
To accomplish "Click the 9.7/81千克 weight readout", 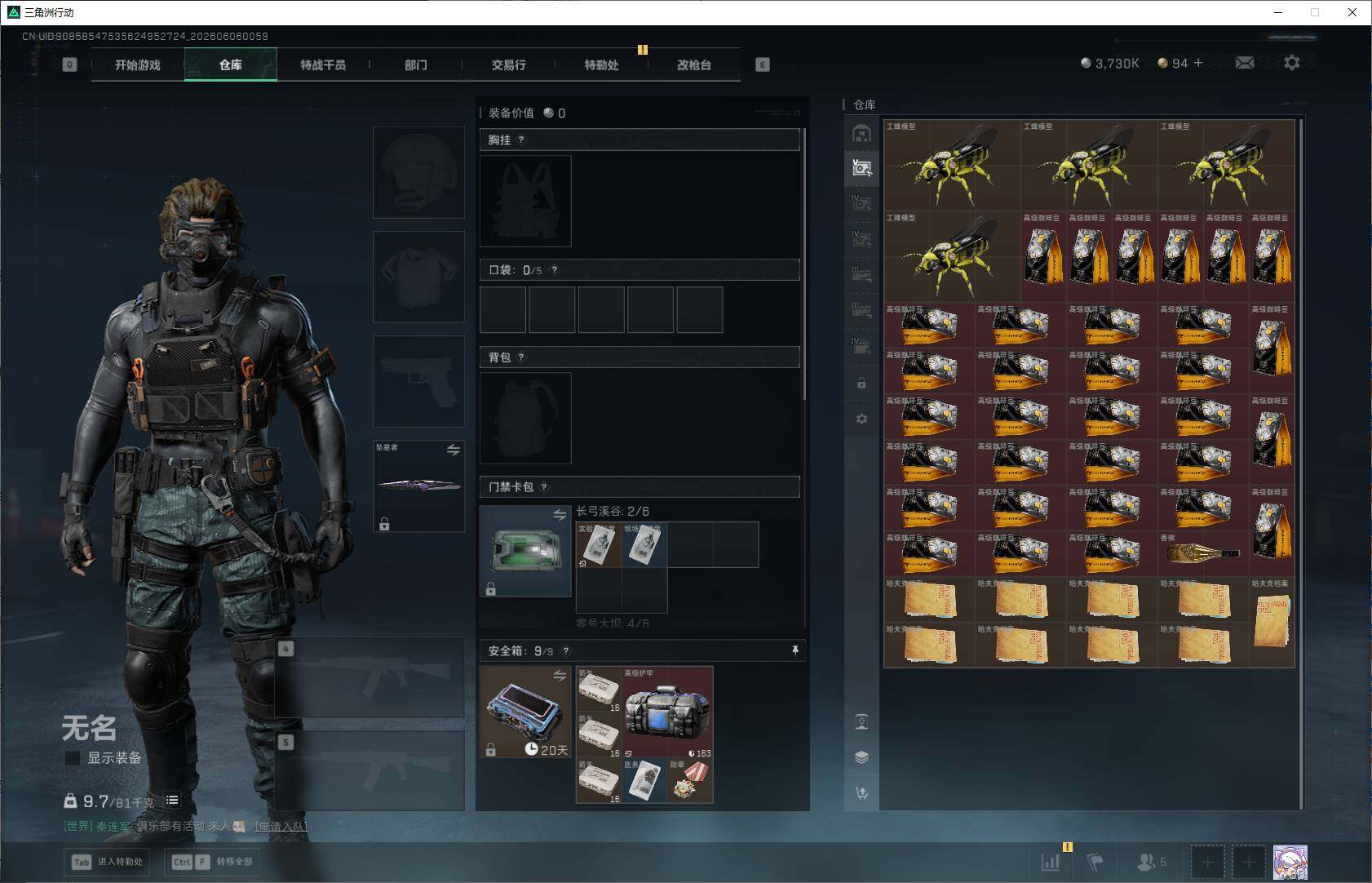I will click(x=109, y=801).
